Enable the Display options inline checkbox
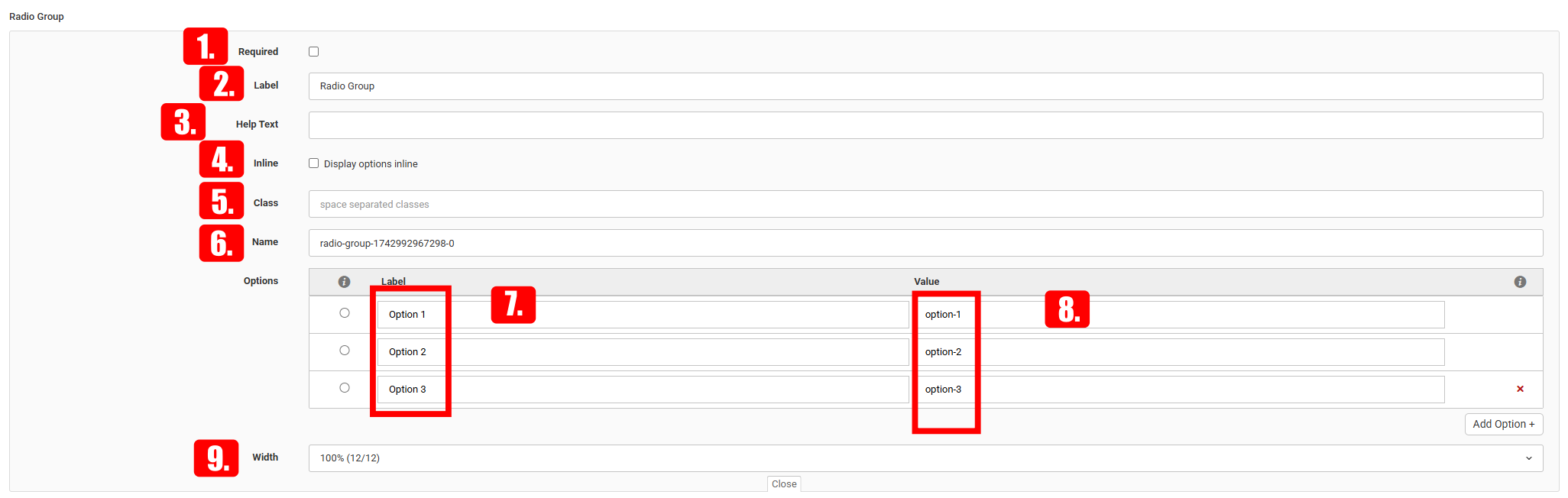 coord(313,163)
